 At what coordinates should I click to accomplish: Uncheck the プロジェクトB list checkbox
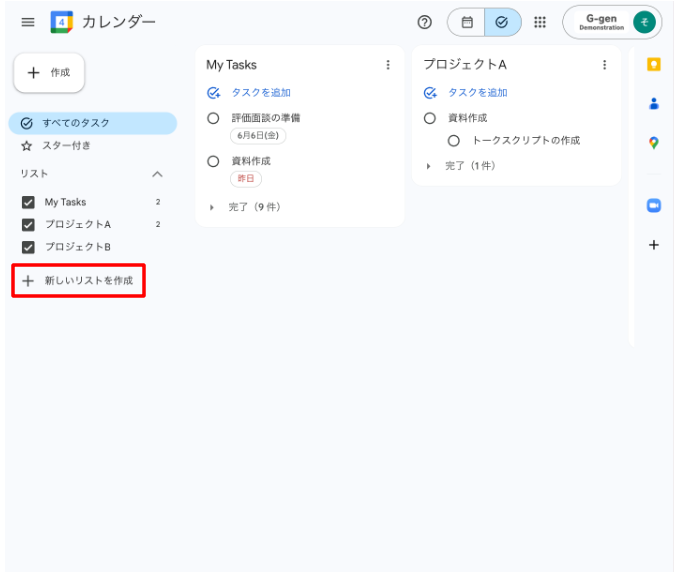coord(28,247)
